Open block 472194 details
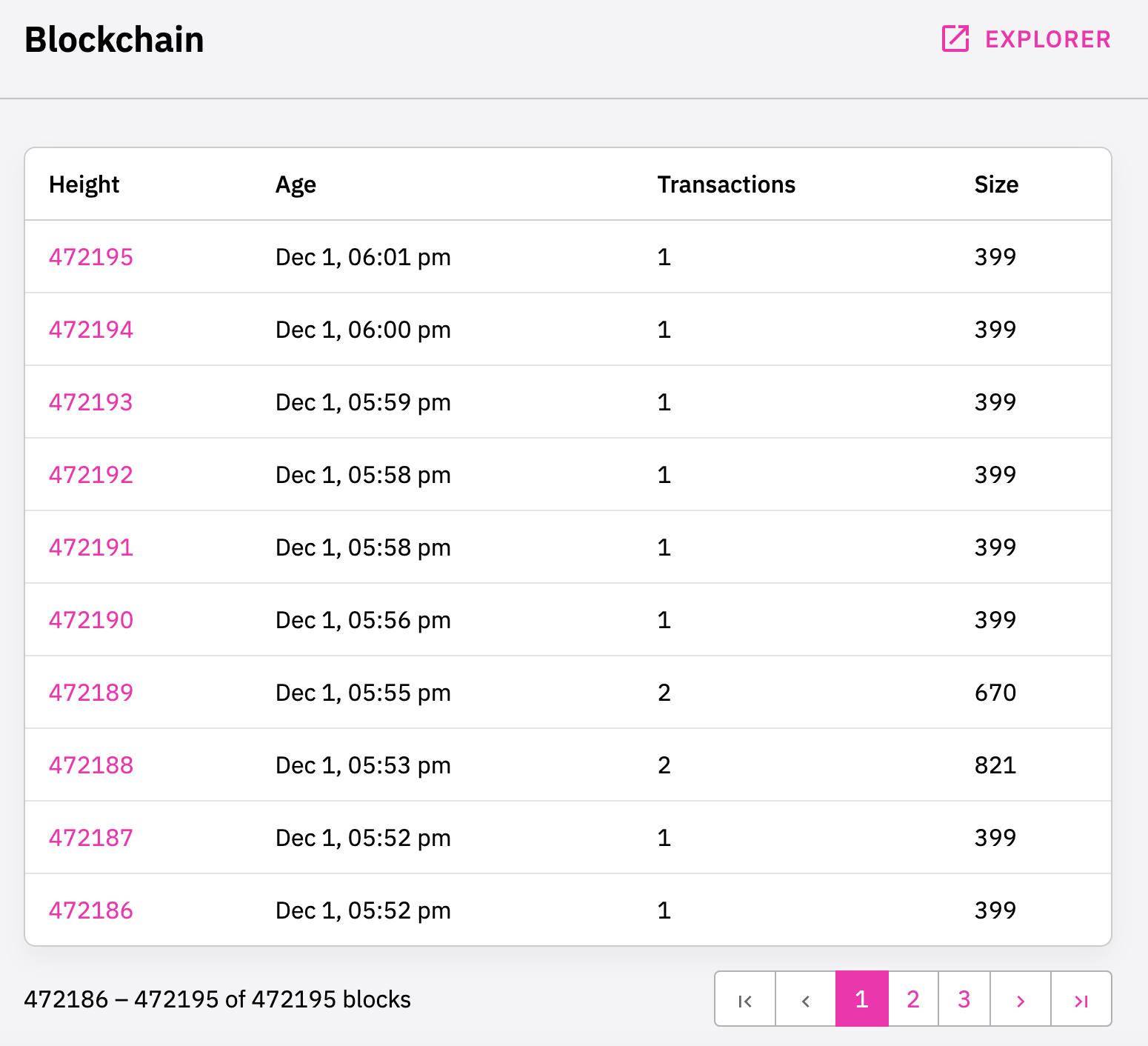Screen dimensions: 1148x1046 [90, 330]
